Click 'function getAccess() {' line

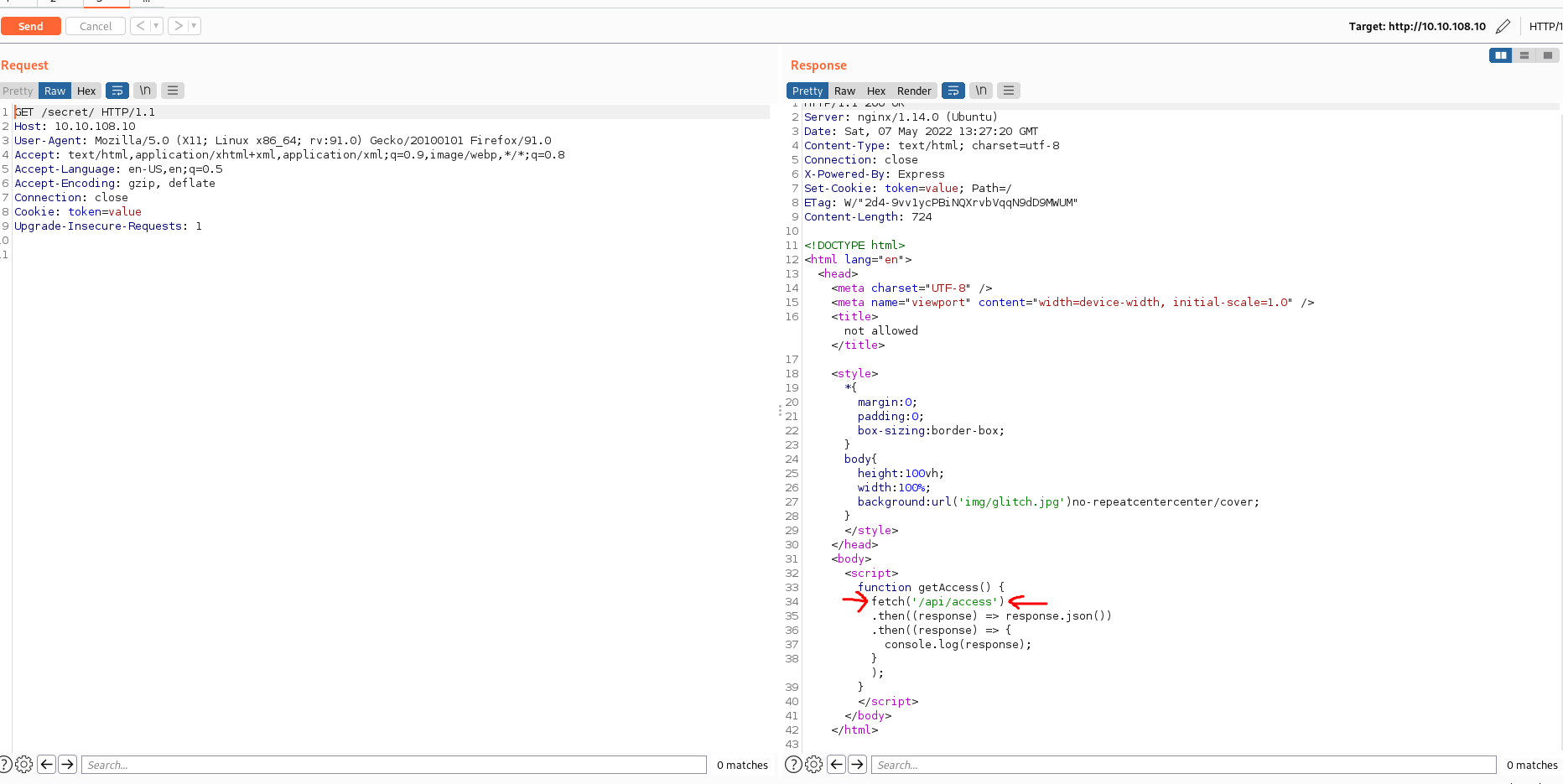point(931,588)
